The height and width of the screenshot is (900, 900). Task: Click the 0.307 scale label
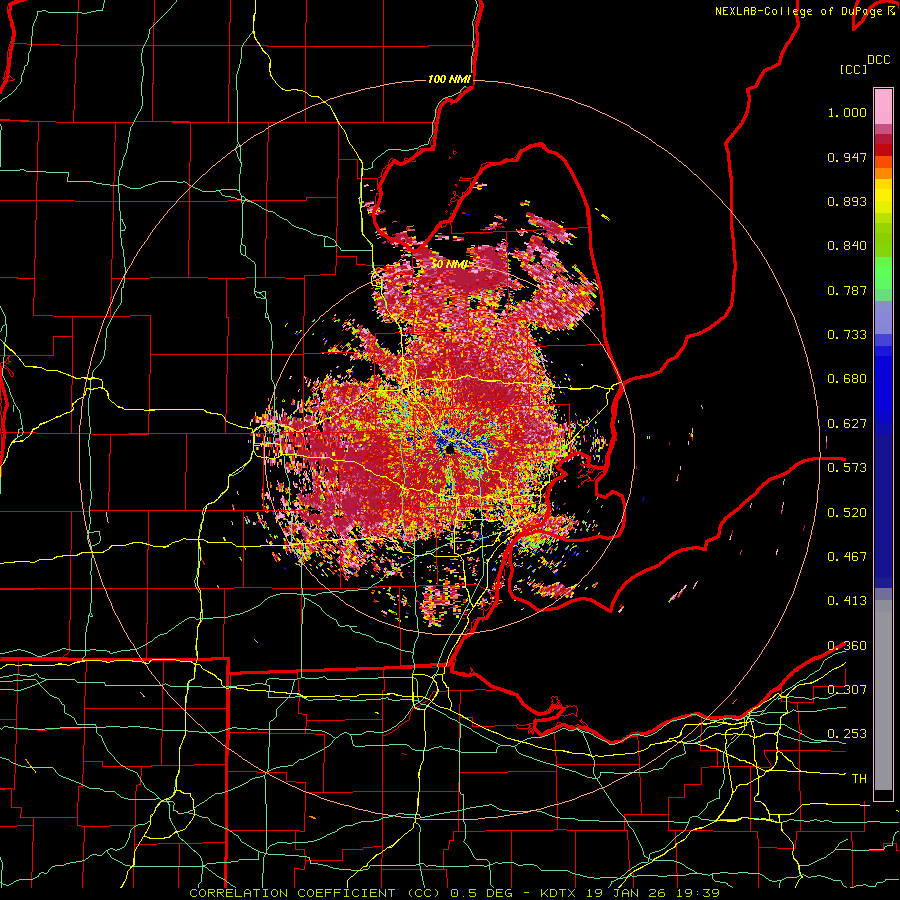click(847, 689)
